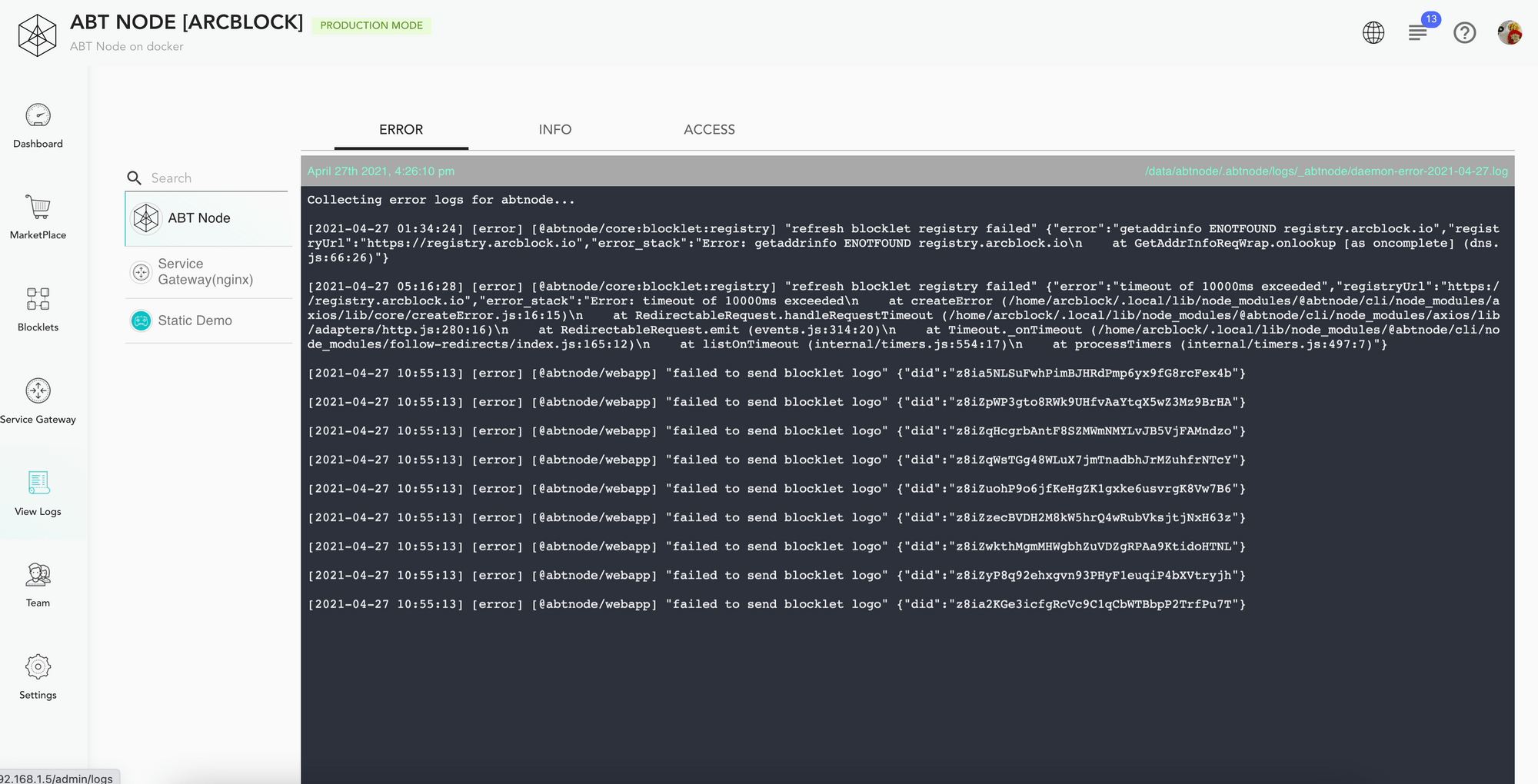
Task: Click log line with did z8iZzecBVDH2M8kW5hrQ4wRubVksjtjNxH63z
Action: (777, 518)
